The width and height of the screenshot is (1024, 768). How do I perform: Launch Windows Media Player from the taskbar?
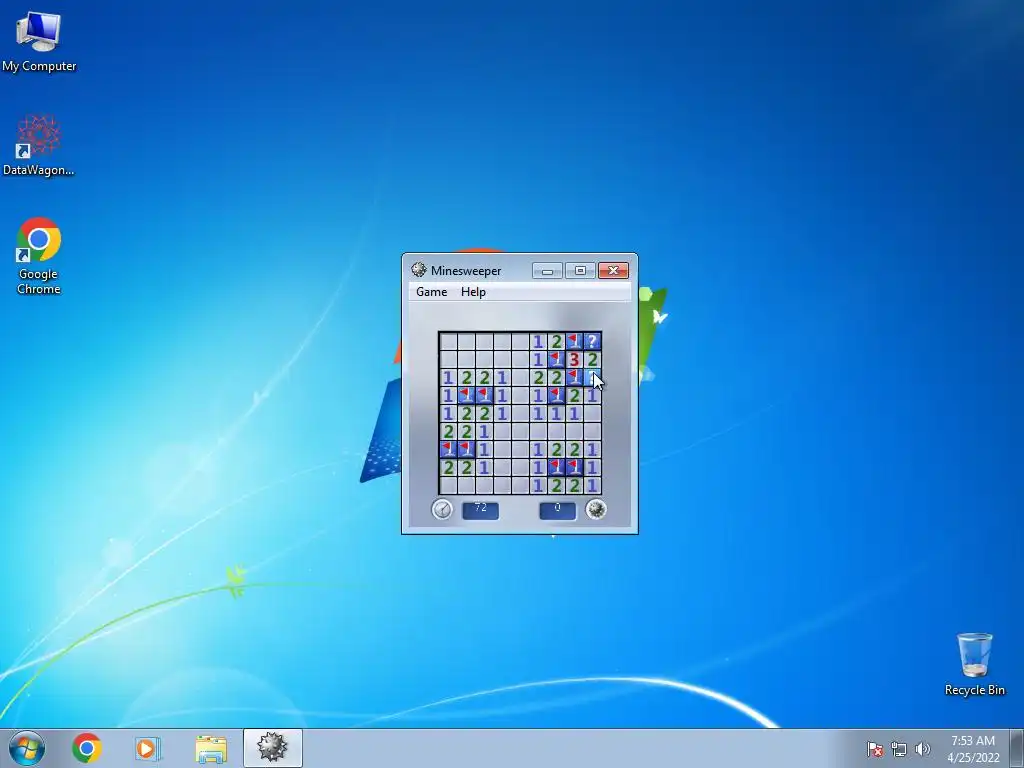148,748
